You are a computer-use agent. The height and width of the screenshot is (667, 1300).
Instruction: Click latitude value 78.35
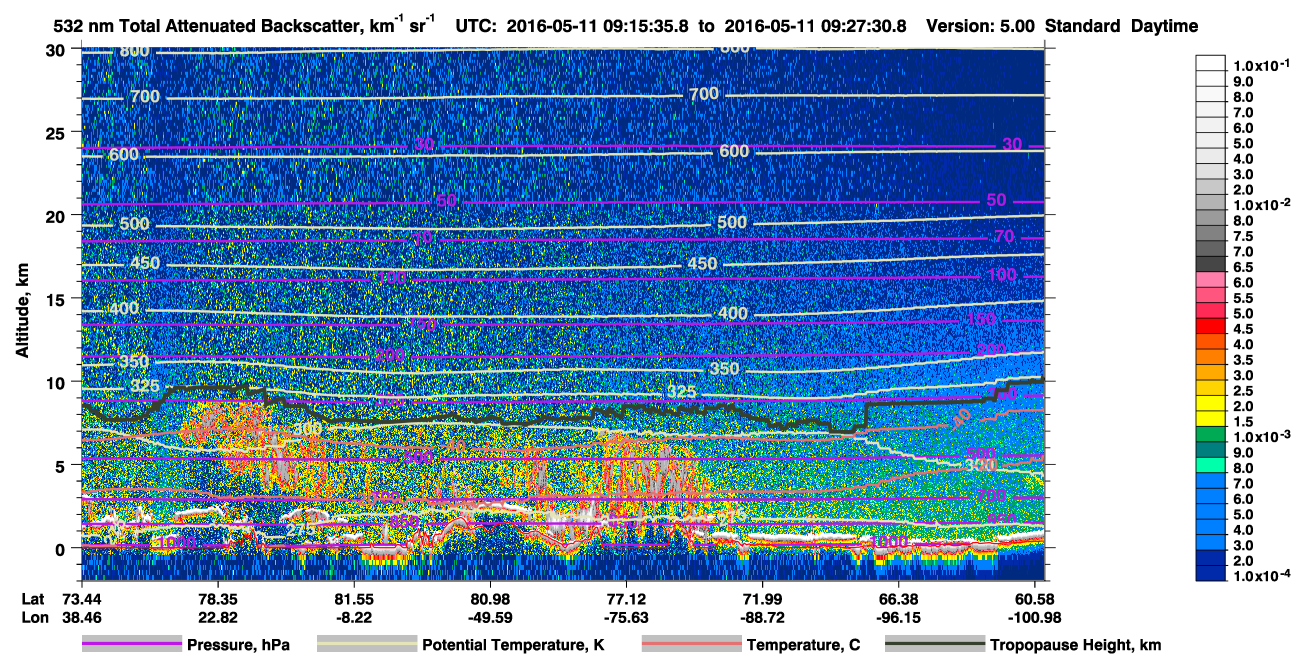[x=217, y=598]
